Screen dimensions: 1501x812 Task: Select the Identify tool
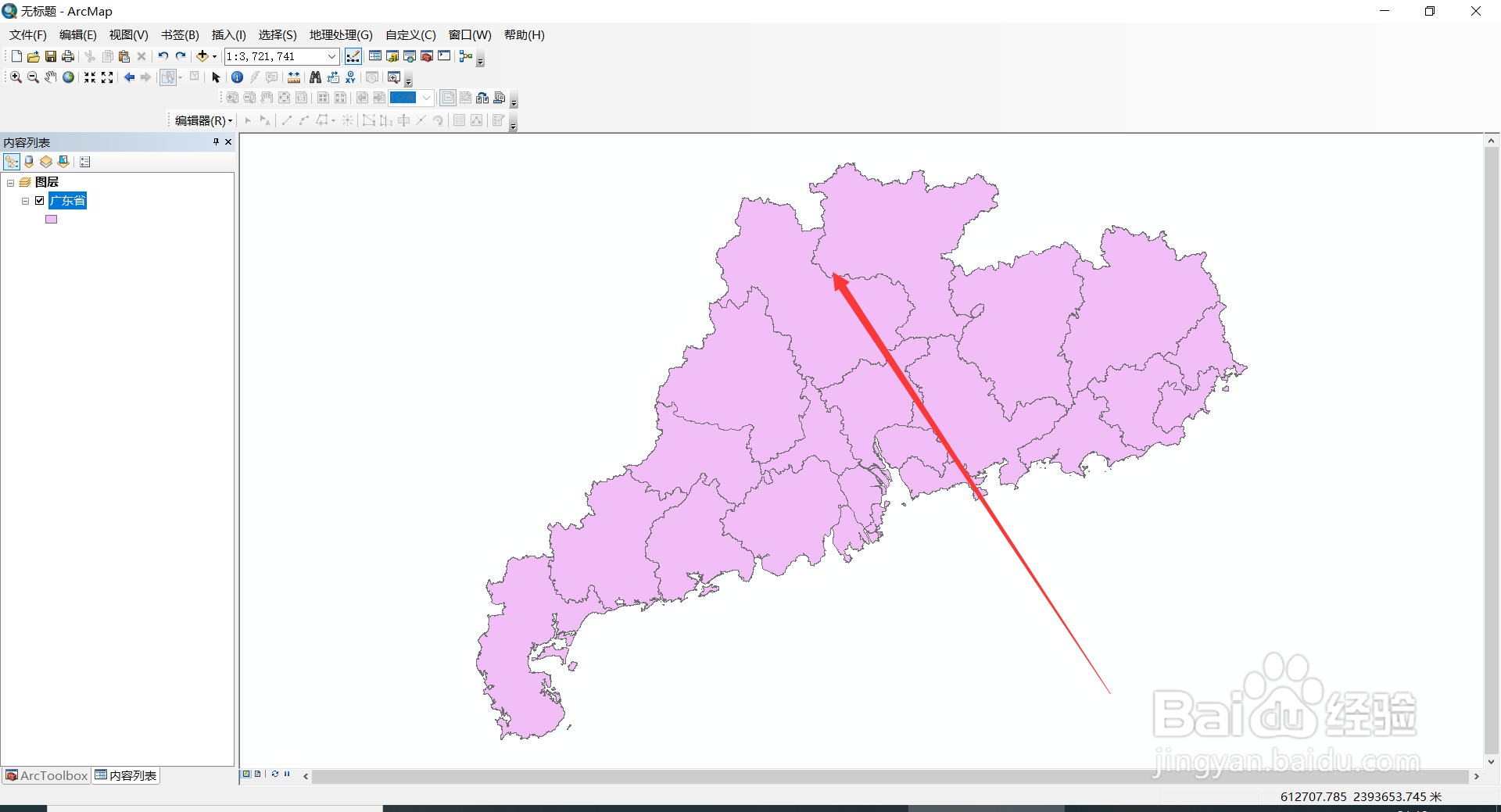pos(237,77)
